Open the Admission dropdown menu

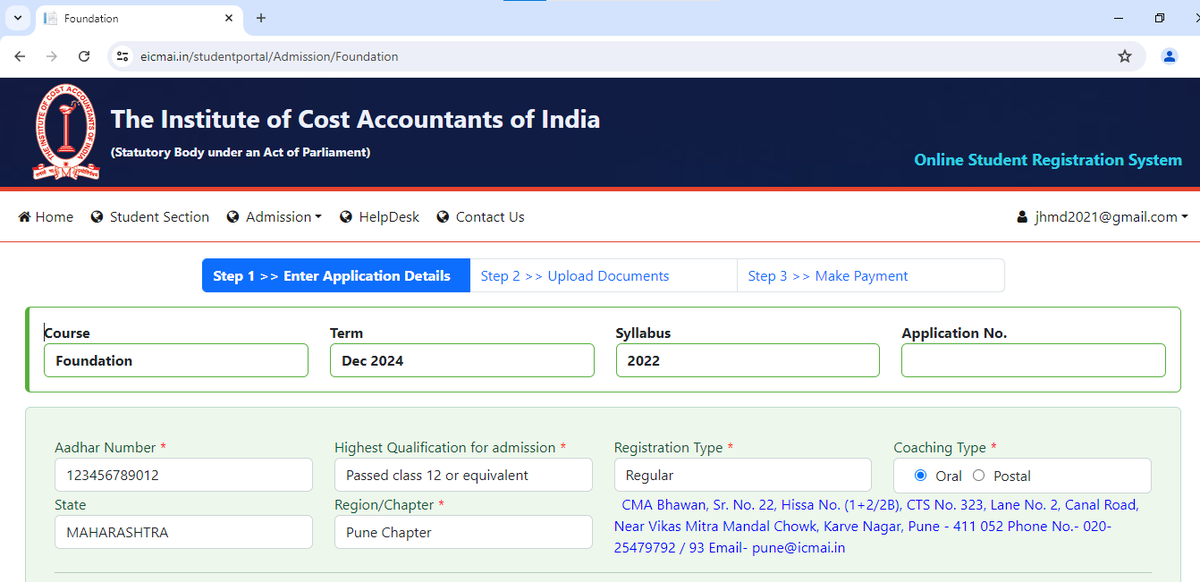coord(274,216)
